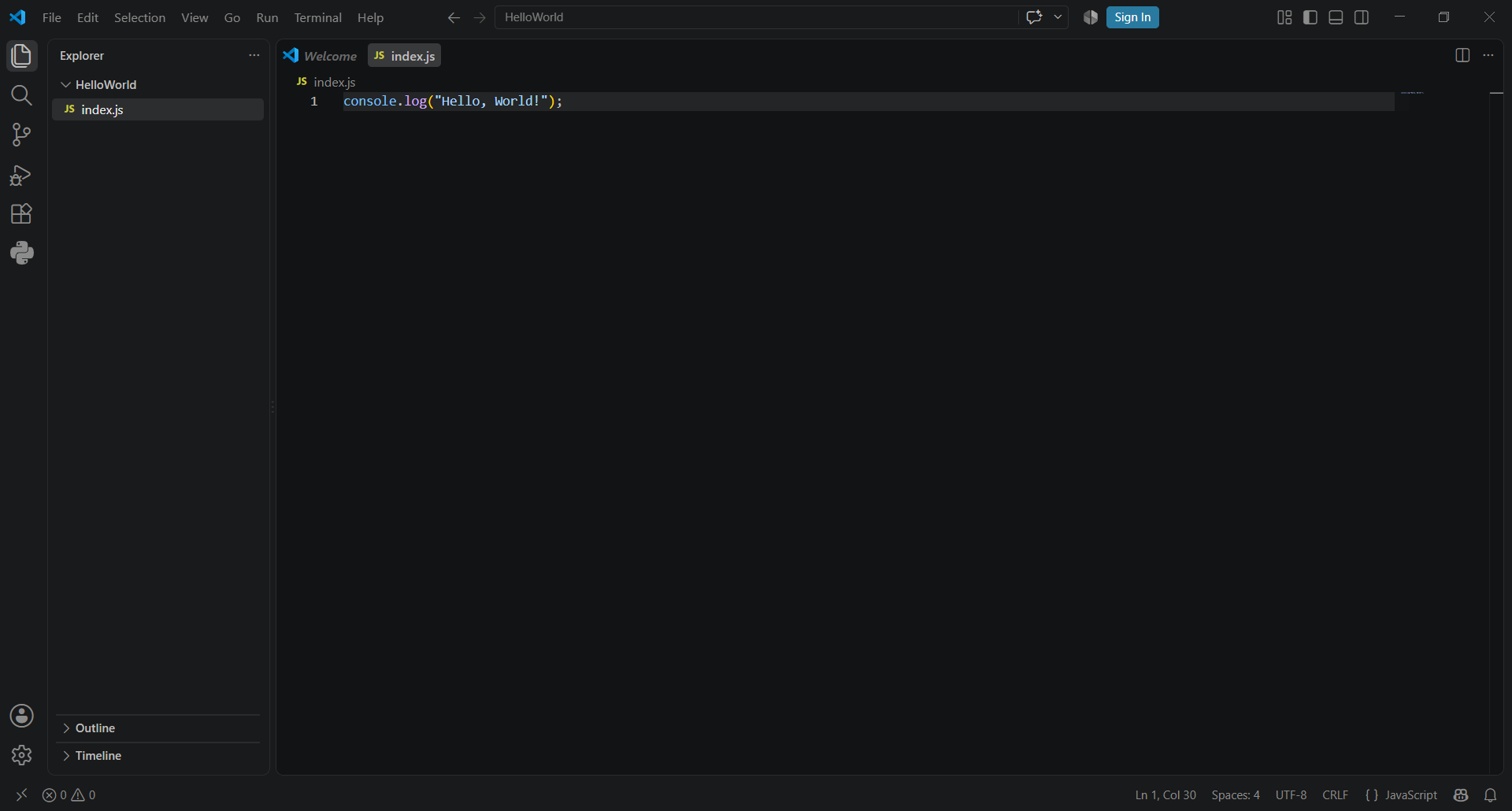The height and width of the screenshot is (811, 1512).
Task: Open Run and Debug view
Action: pyautogui.click(x=21, y=175)
